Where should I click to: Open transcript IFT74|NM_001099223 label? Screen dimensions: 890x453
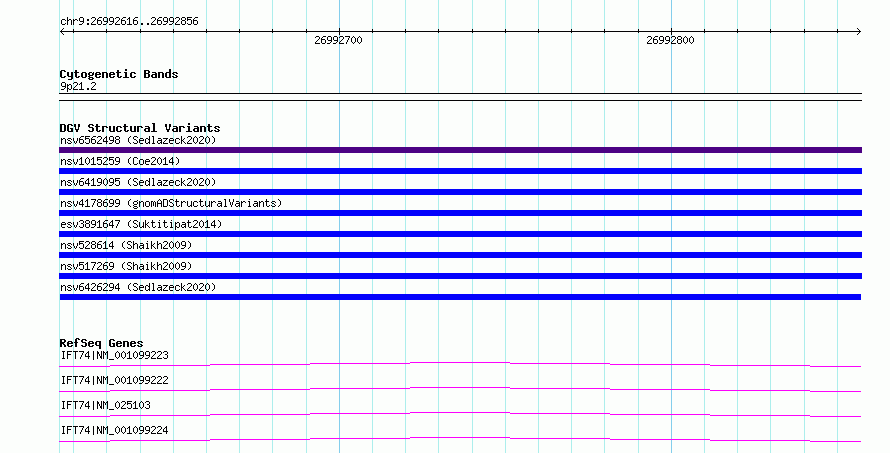115,355
